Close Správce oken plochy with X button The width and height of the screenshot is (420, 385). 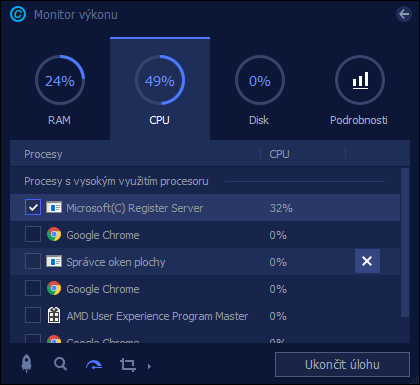pyautogui.click(x=367, y=261)
